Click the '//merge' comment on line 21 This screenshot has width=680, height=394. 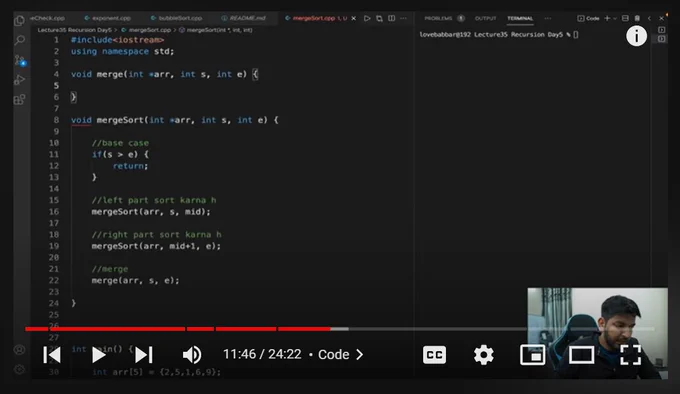(x=110, y=269)
